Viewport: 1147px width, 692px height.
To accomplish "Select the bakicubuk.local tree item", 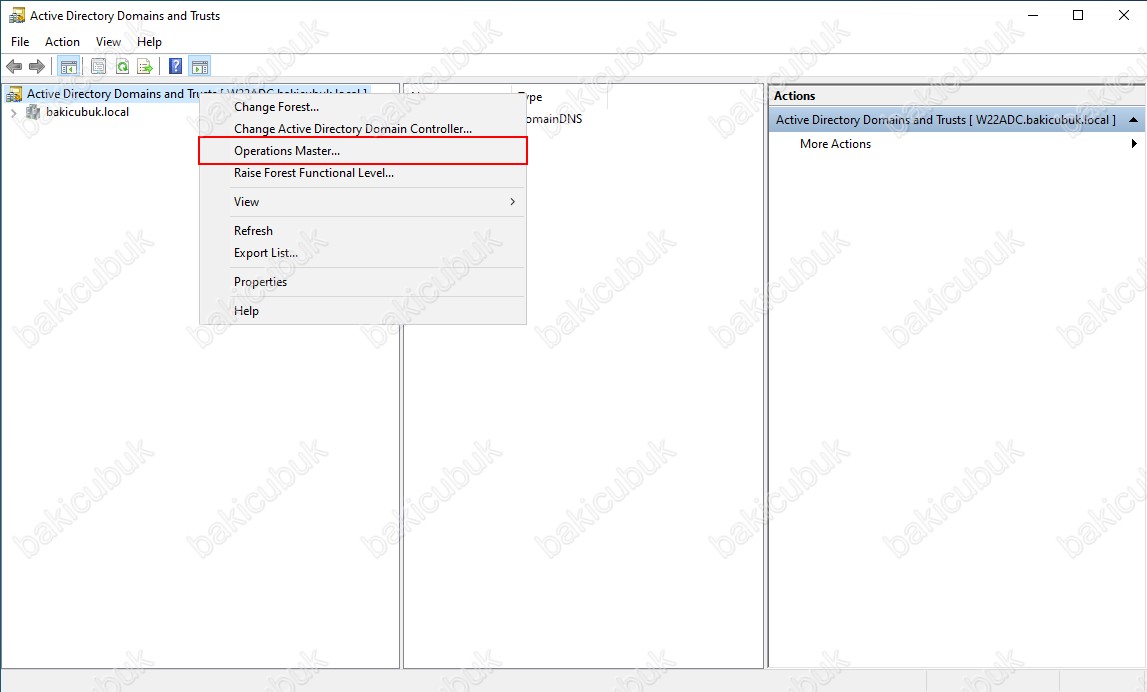I will (x=87, y=112).
